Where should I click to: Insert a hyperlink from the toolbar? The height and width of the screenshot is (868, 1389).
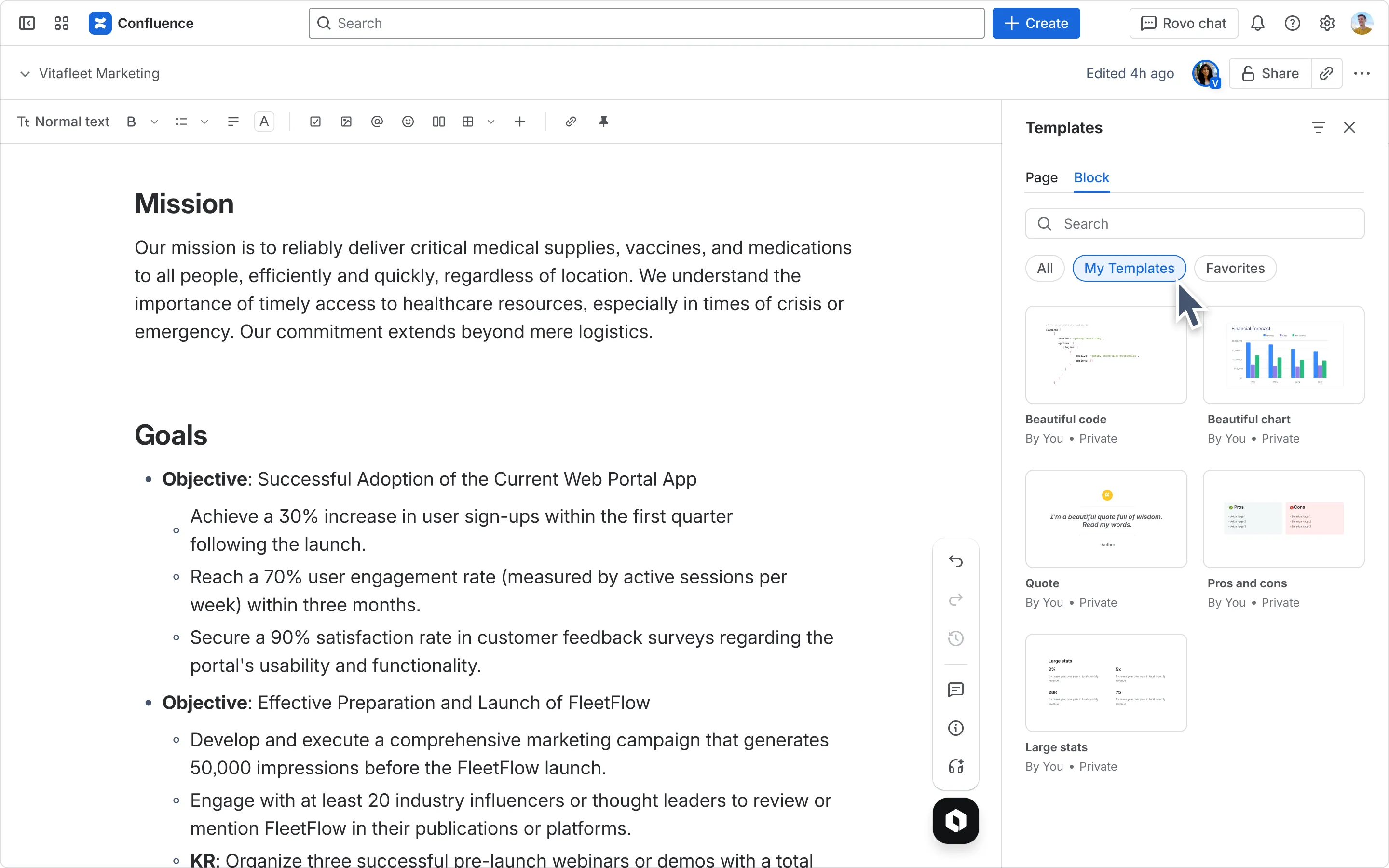[571, 122]
